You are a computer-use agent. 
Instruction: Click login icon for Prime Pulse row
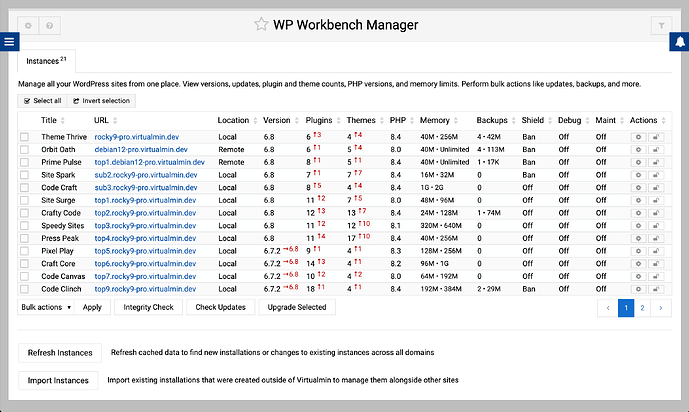(x=656, y=163)
